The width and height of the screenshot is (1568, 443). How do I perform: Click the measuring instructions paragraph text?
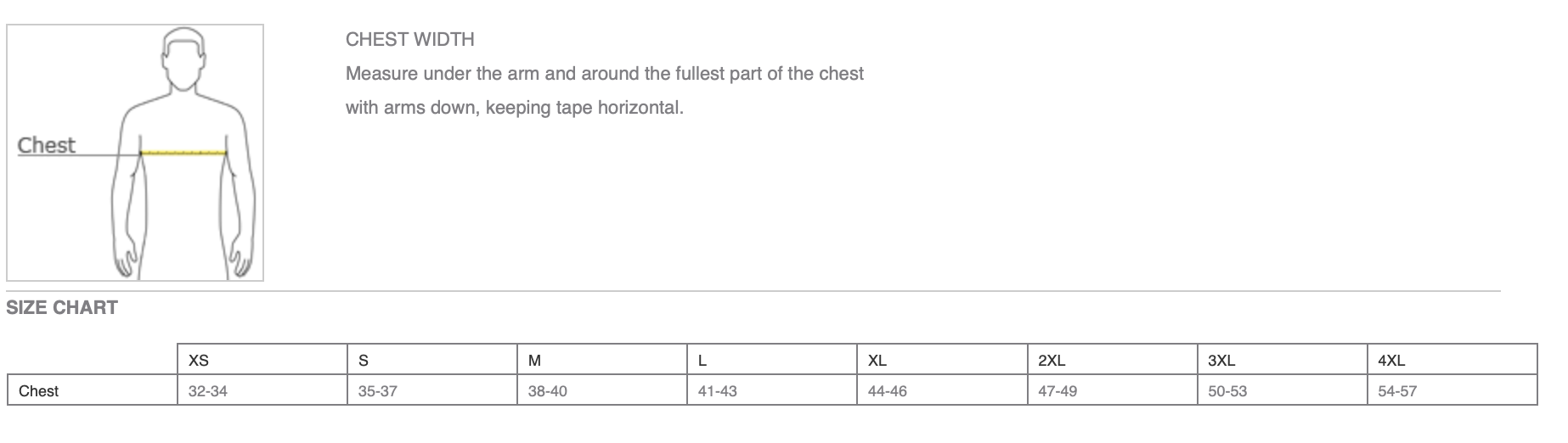click(605, 91)
